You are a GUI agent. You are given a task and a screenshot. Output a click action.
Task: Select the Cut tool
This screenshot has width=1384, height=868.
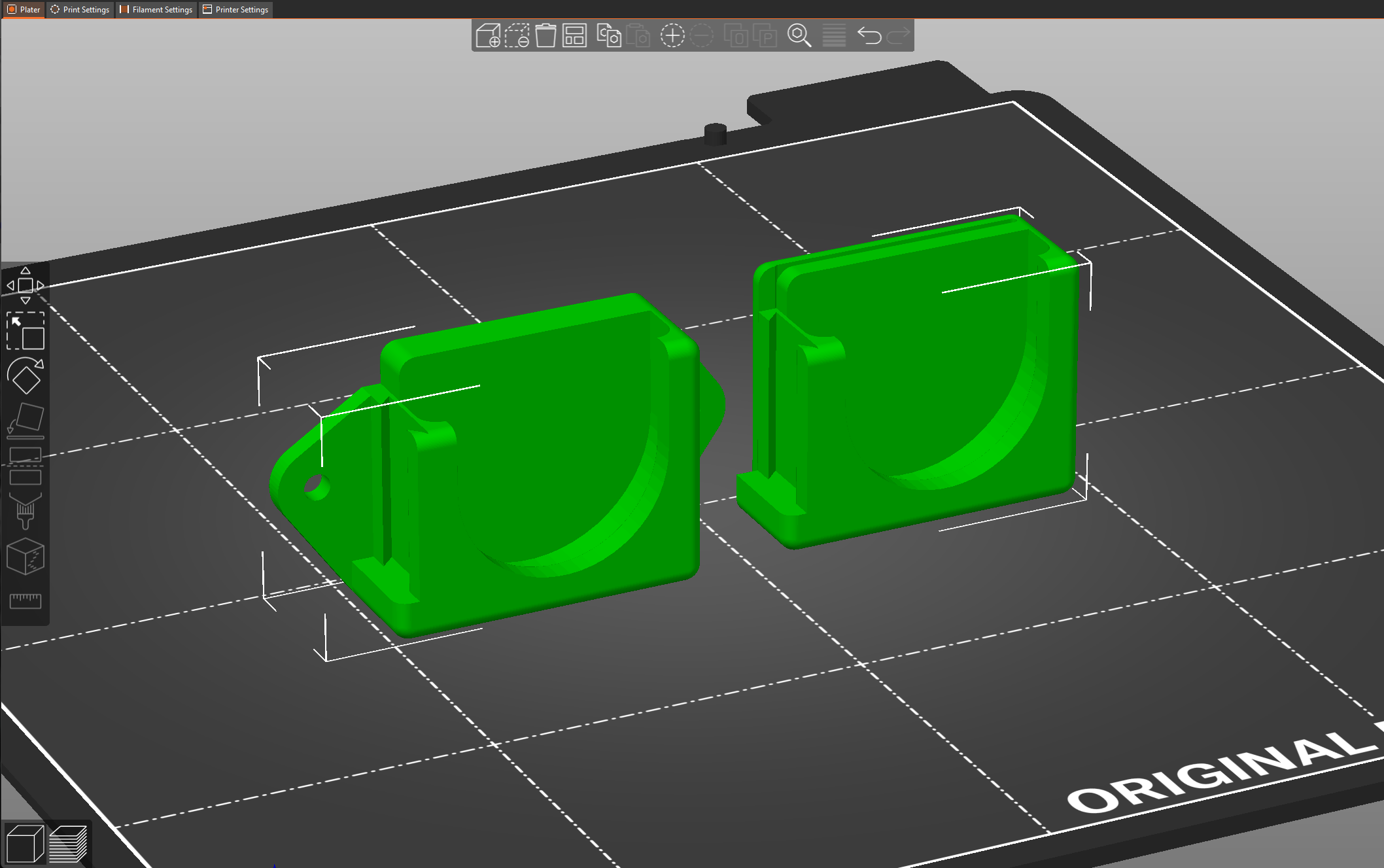click(26, 466)
